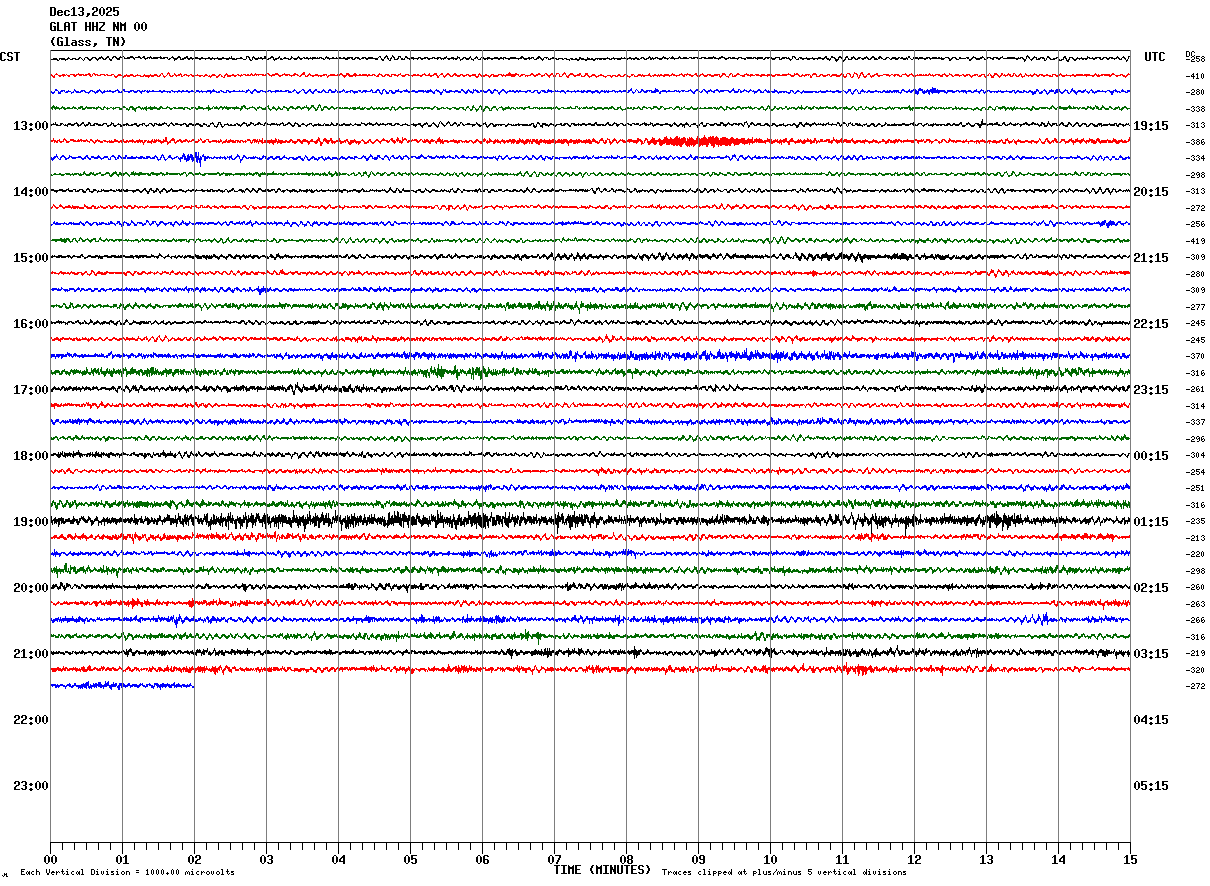Click the DC offset value -256
Viewport: 1210px width, 886px height.
coord(1195,224)
